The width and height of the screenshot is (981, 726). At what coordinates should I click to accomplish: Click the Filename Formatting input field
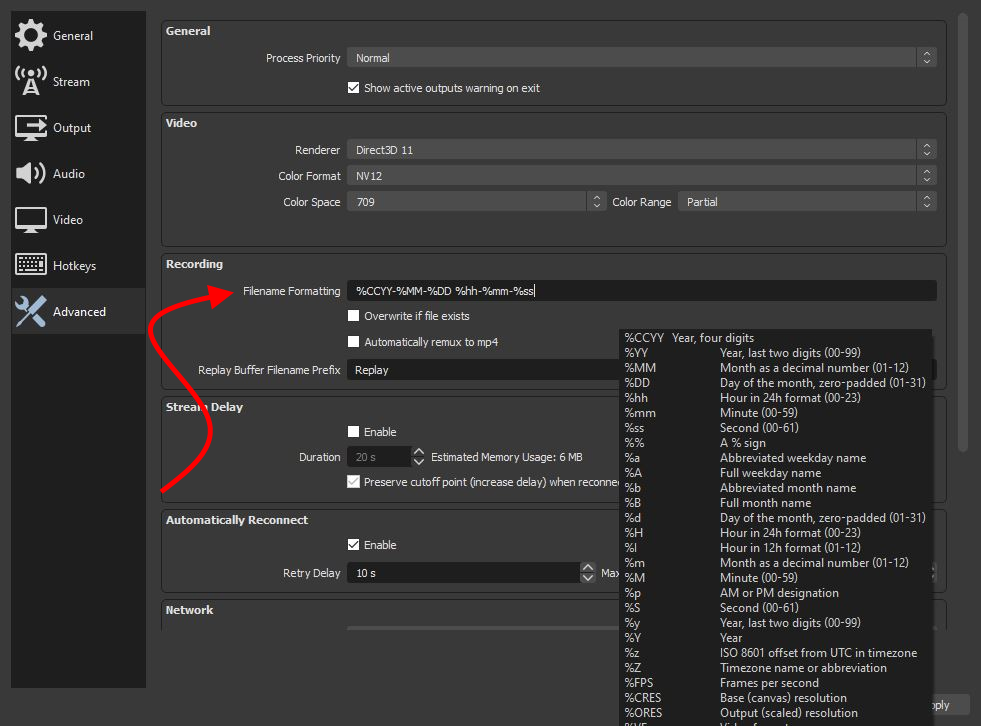coord(641,290)
